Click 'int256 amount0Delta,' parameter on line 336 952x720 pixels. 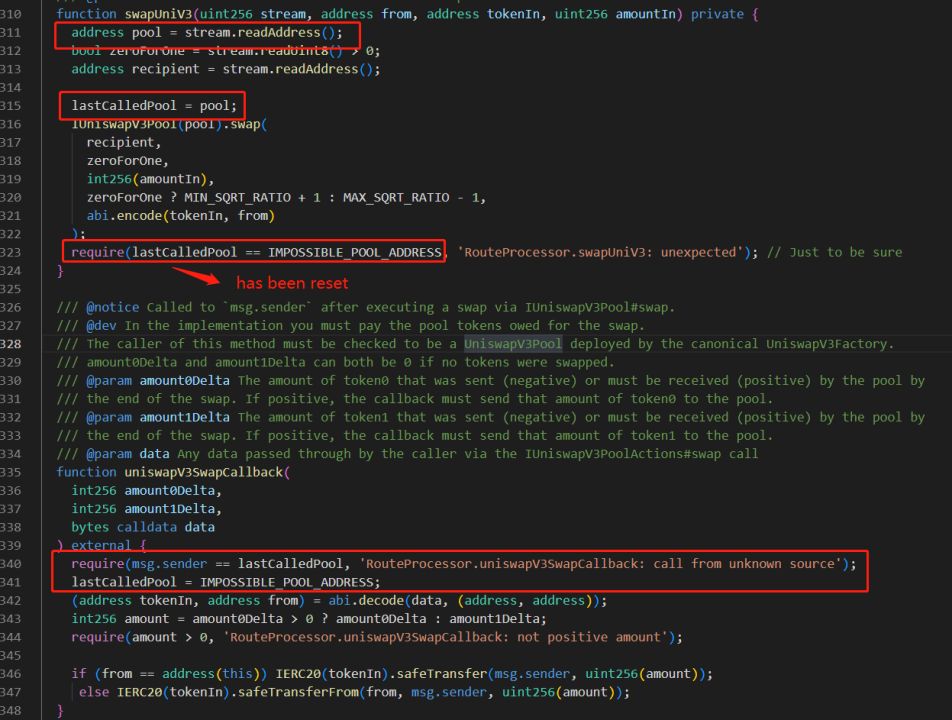tap(147, 491)
